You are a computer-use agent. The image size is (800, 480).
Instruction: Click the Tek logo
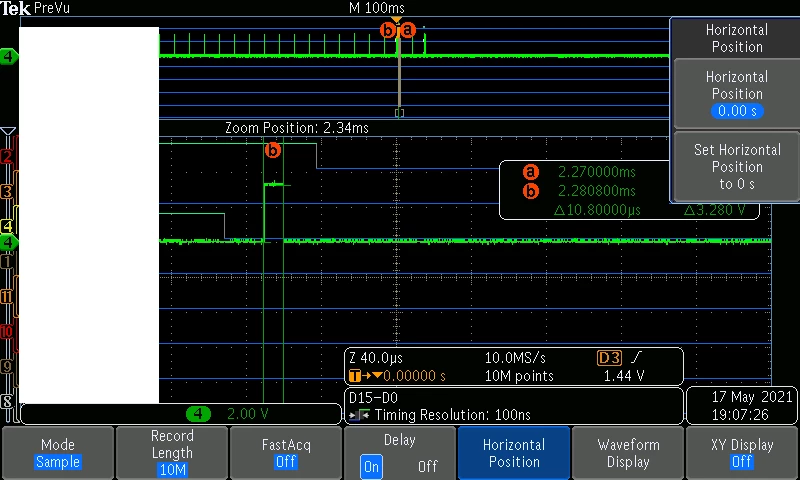pyautogui.click(x=15, y=8)
